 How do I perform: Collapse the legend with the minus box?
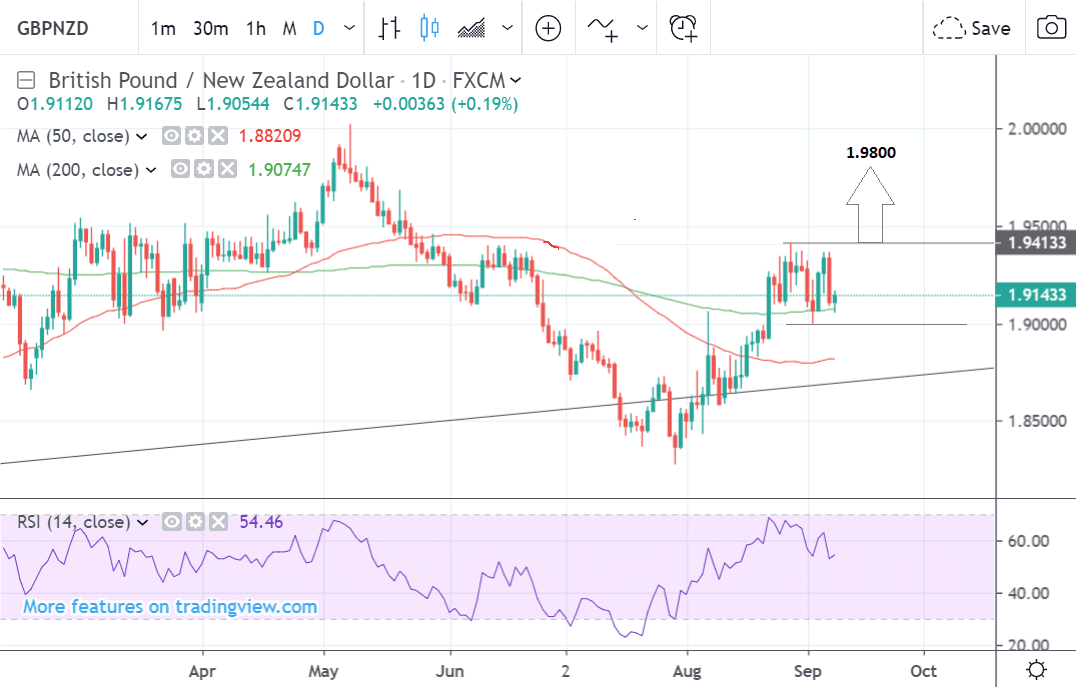pyautogui.click(x=26, y=80)
